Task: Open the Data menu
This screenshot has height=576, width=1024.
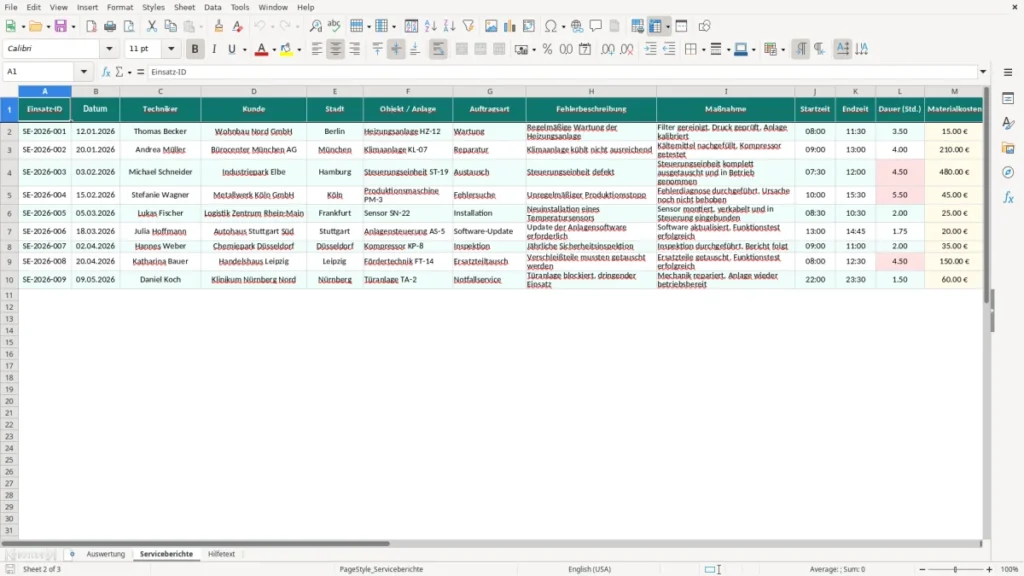Action: tap(212, 7)
